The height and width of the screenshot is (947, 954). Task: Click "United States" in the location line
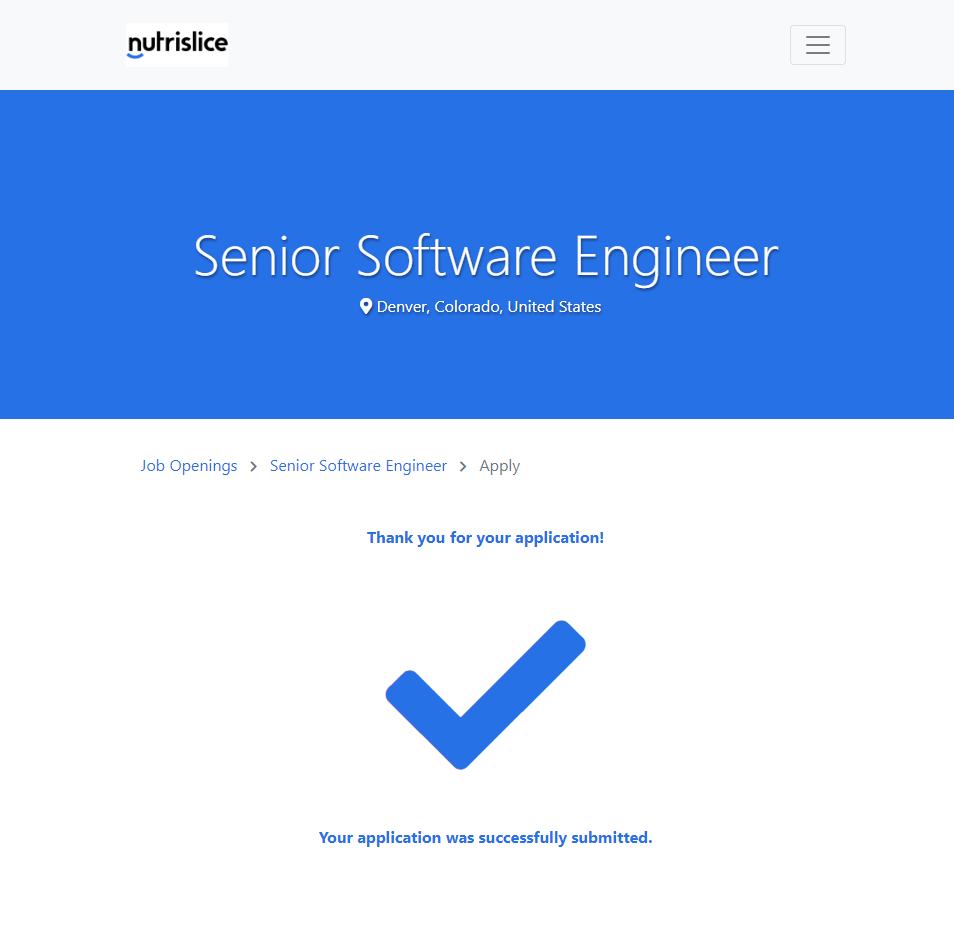[x=554, y=307]
